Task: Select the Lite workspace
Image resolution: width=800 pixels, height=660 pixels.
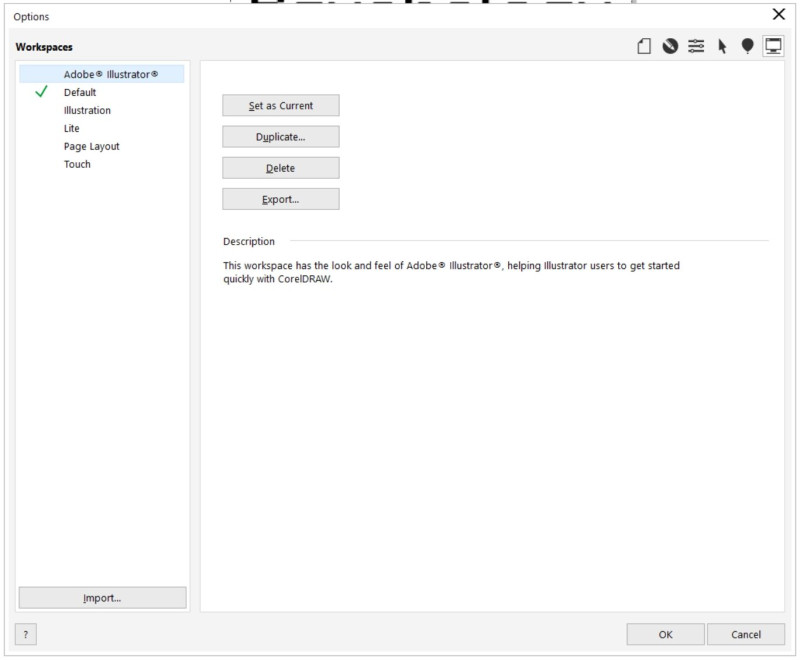Action: tap(102, 128)
